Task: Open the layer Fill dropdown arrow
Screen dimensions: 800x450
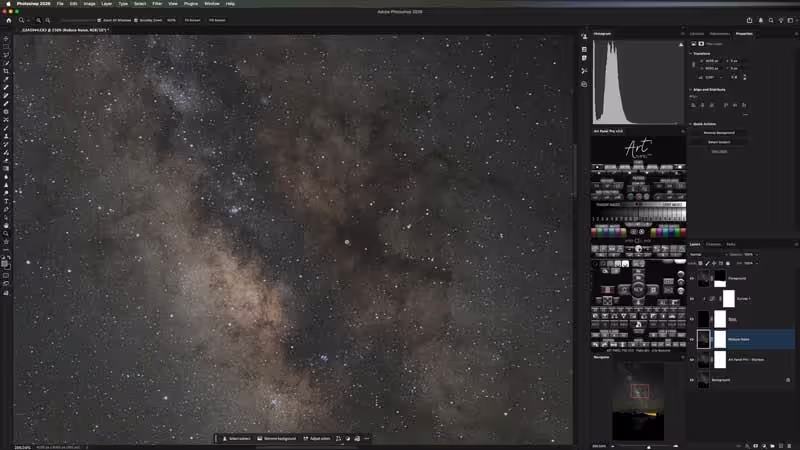Action: [x=756, y=263]
